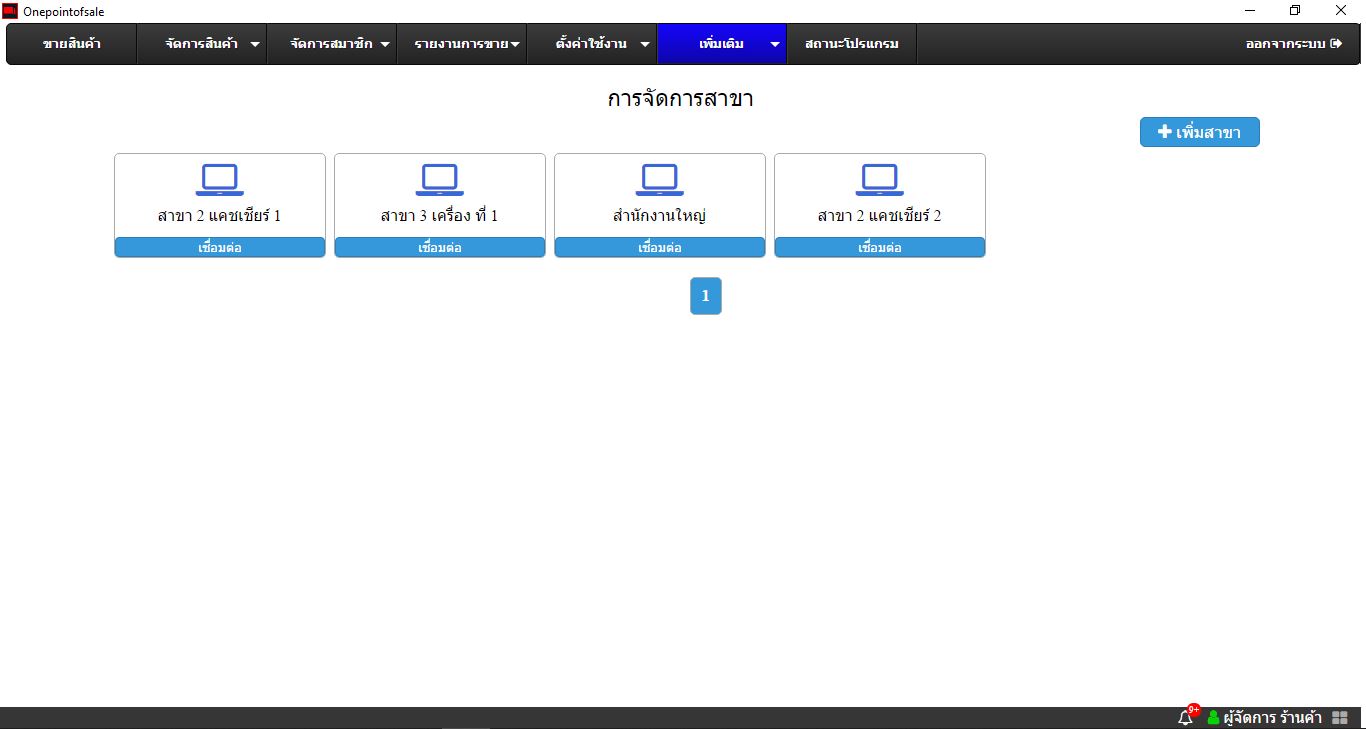This screenshot has height=729, width=1366.
Task: Open the สถานะโปรแกรม menu item
Action: (852, 44)
